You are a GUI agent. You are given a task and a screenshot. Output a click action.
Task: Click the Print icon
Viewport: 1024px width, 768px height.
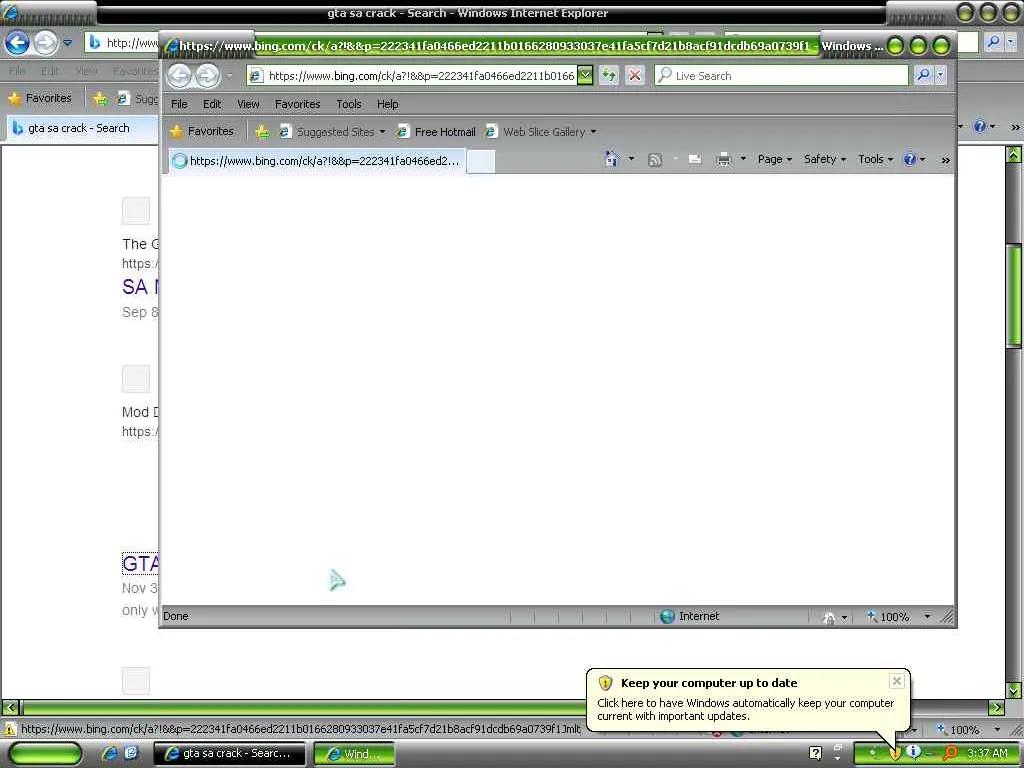click(x=724, y=159)
